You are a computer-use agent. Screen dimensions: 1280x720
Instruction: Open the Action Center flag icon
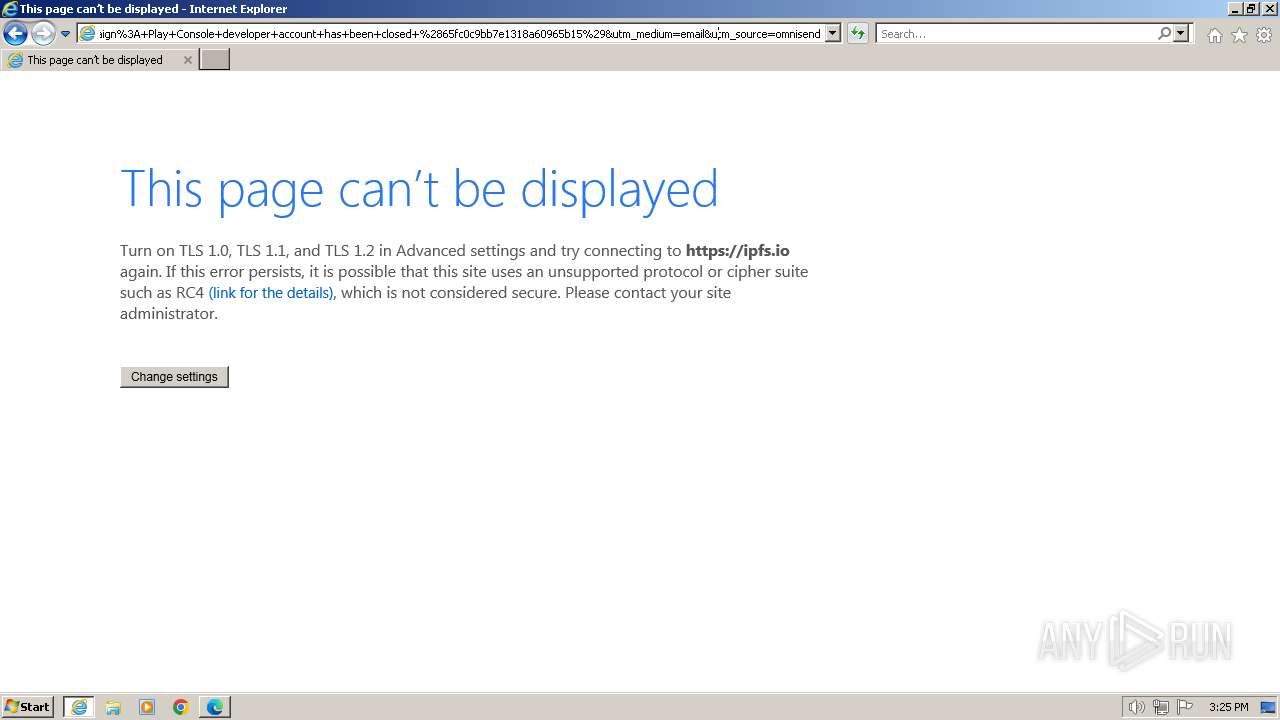pos(1185,707)
